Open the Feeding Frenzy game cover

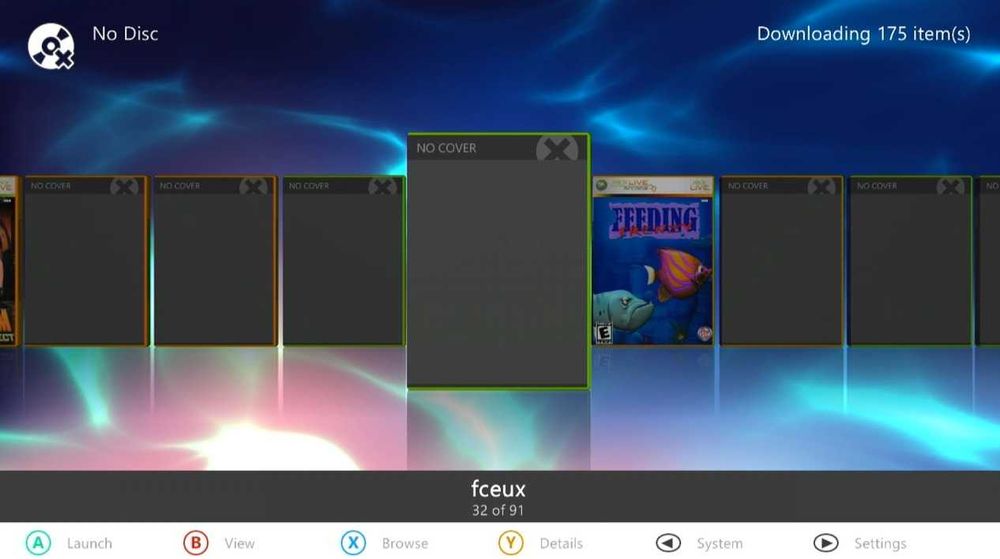tap(653, 261)
